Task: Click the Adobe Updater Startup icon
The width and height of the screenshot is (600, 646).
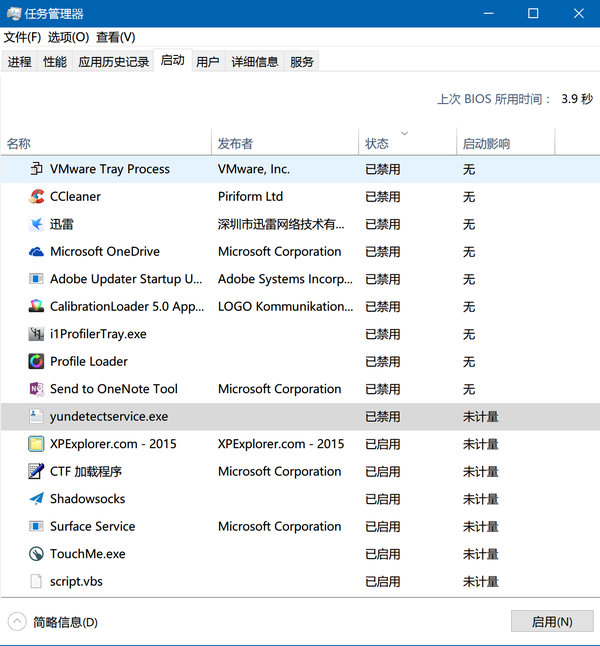Action: [x=36, y=279]
